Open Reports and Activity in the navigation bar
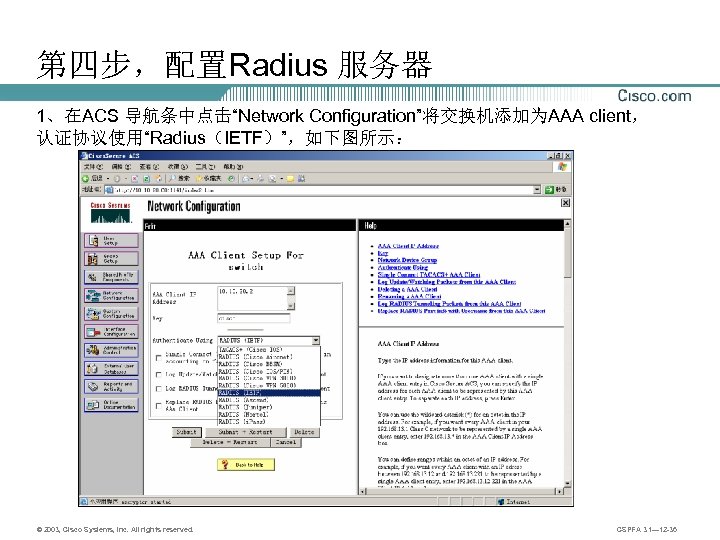 [x=111, y=387]
